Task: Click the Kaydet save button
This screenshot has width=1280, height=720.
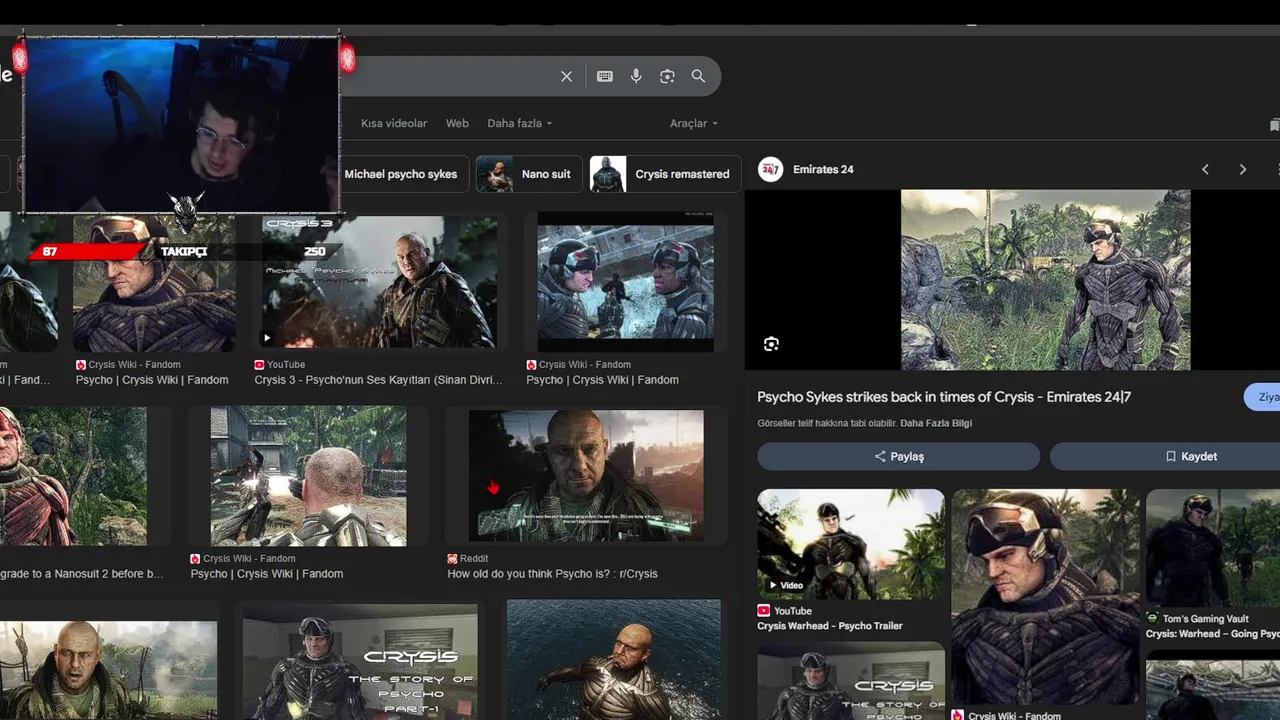Action: (1165, 456)
